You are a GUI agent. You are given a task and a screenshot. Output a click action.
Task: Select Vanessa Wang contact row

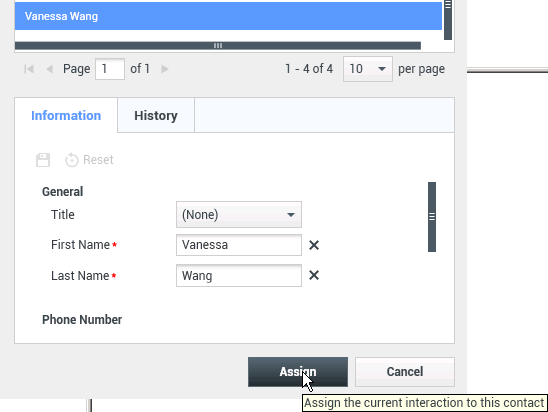[x=228, y=16]
